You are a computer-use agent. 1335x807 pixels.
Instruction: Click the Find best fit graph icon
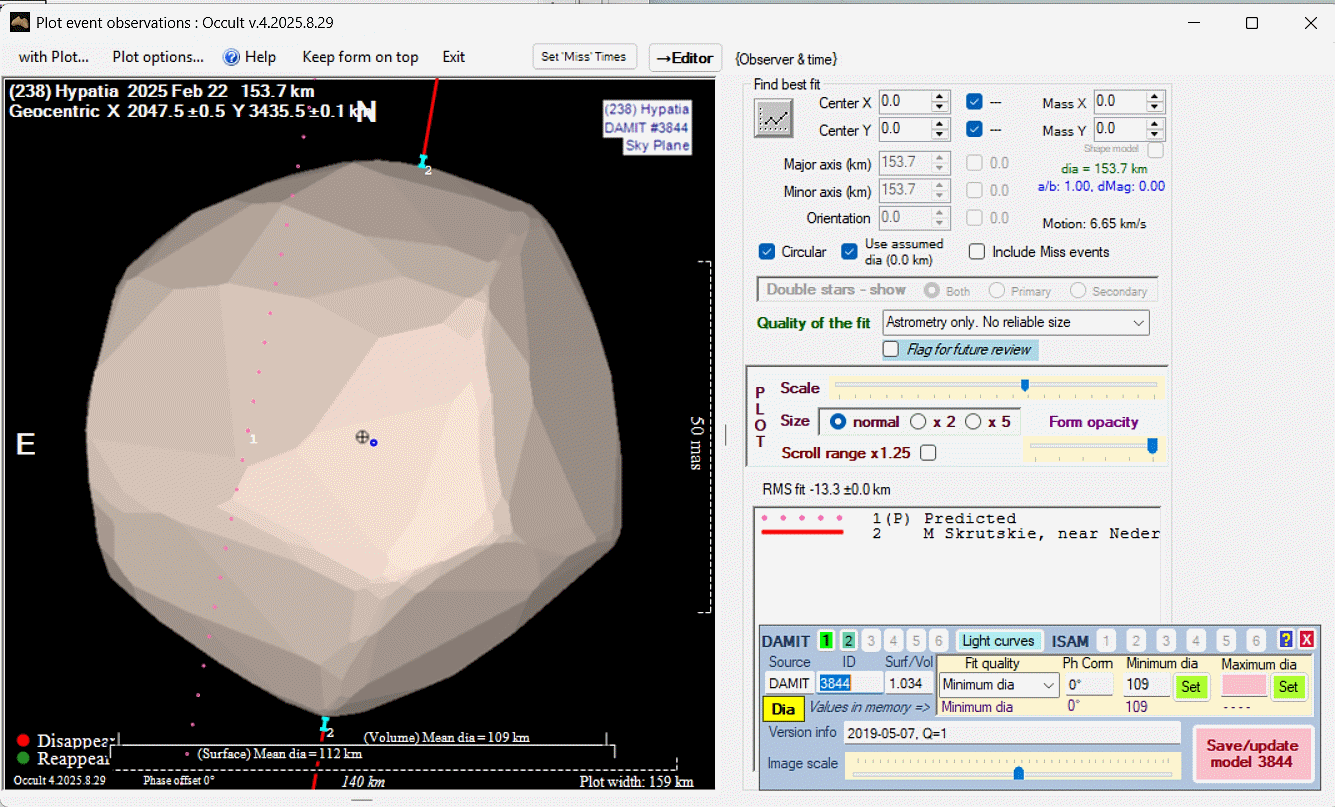coord(773,119)
